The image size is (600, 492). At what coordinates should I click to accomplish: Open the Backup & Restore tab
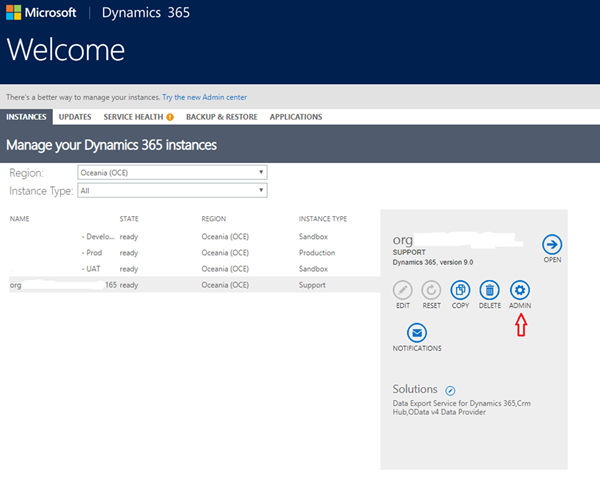click(220, 117)
